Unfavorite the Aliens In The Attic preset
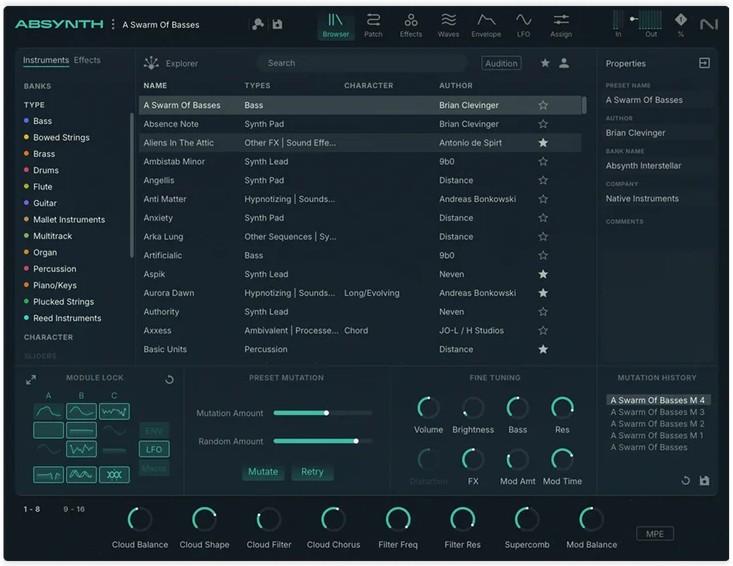This screenshot has width=733, height=566. pyautogui.click(x=543, y=143)
